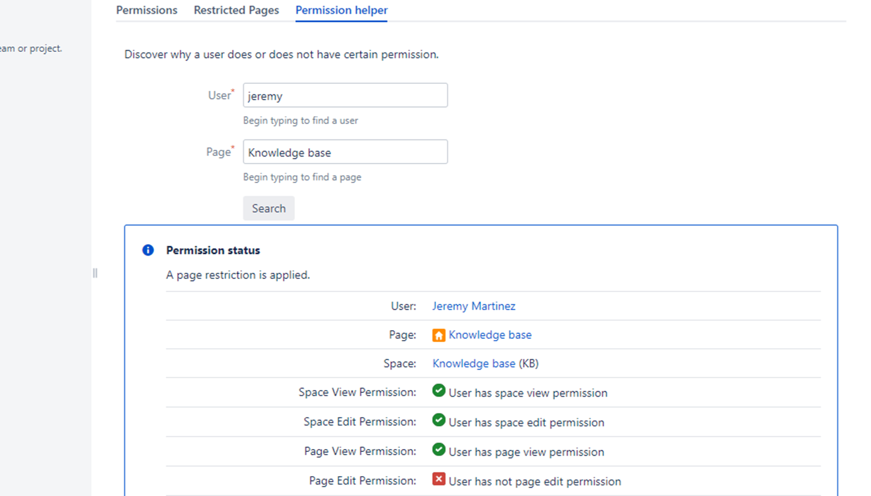Click green check icon for Space View Permission
The width and height of the screenshot is (871, 496).
438,391
